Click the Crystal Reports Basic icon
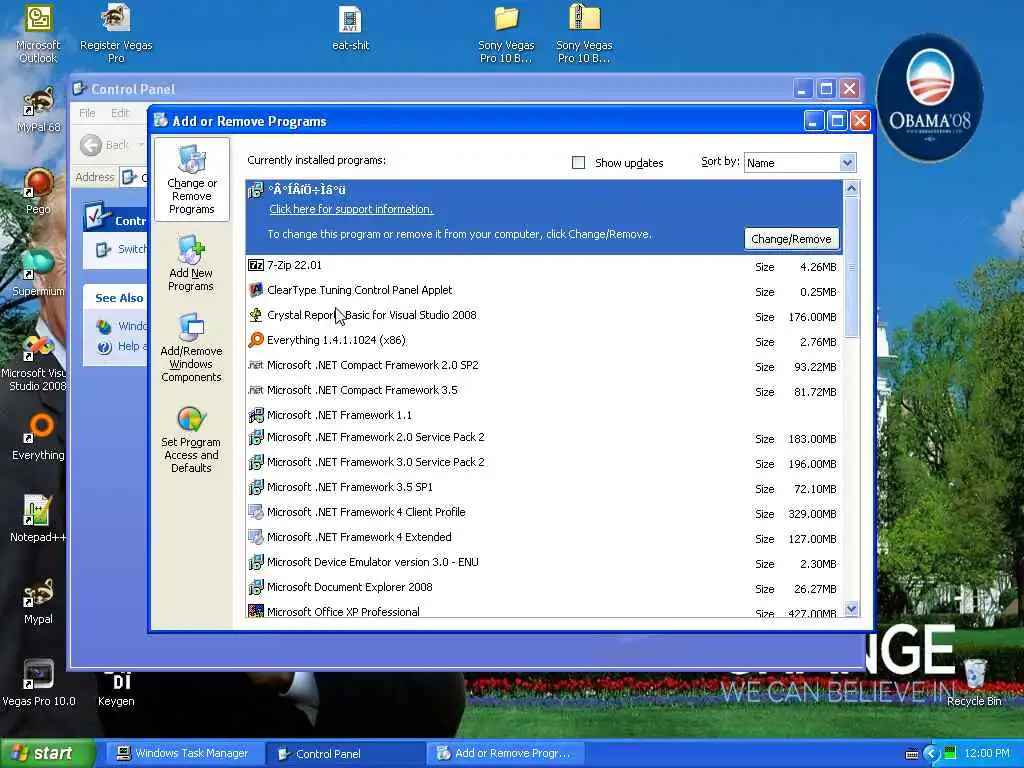 tap(256, 315)
